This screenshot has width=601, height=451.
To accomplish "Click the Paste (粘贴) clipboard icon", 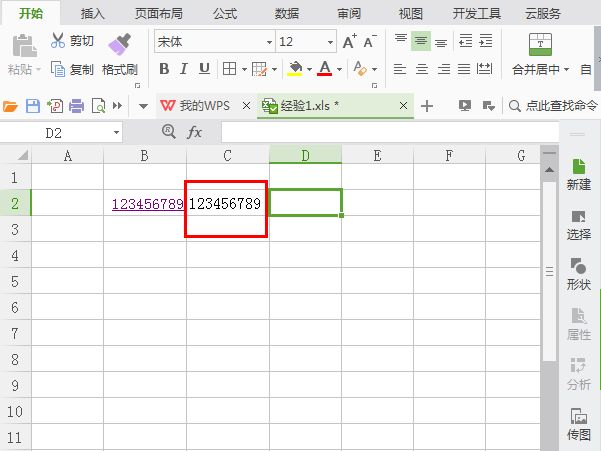I will click(24, 46).
